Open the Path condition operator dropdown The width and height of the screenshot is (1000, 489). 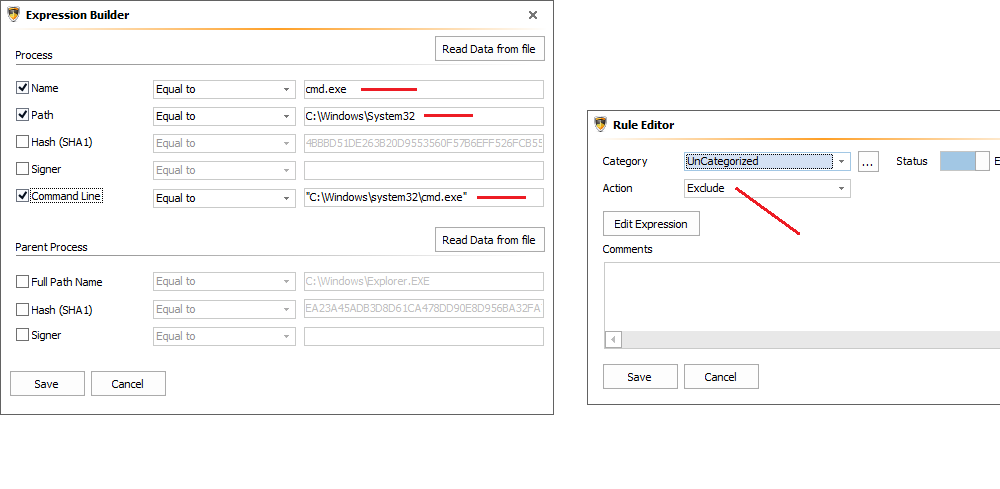pos(287,116)
